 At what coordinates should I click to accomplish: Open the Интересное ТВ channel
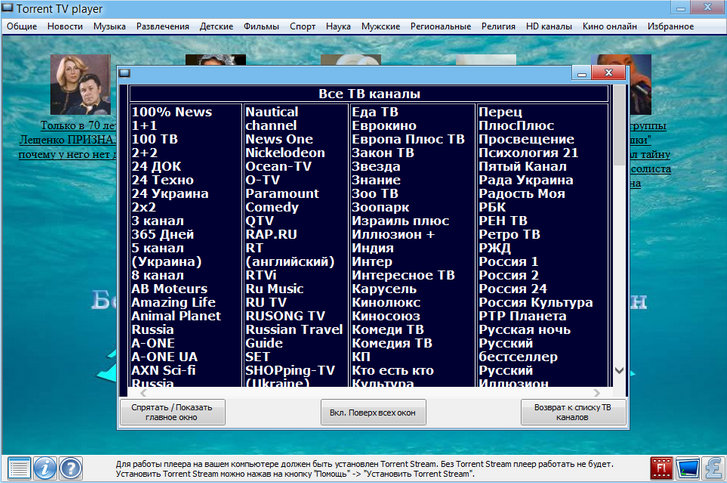(x=403, y=275)
